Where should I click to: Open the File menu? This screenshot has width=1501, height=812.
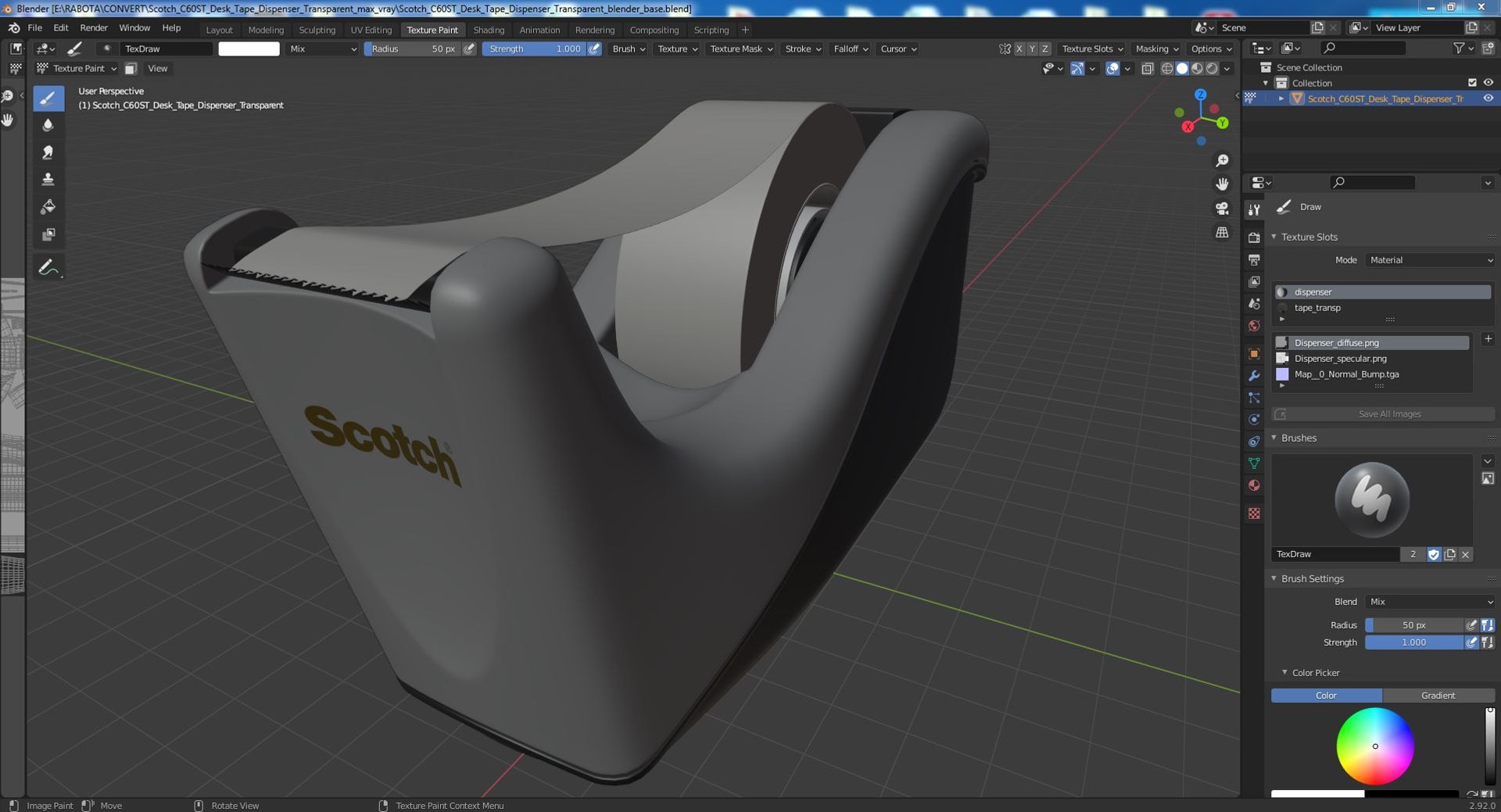35,28
